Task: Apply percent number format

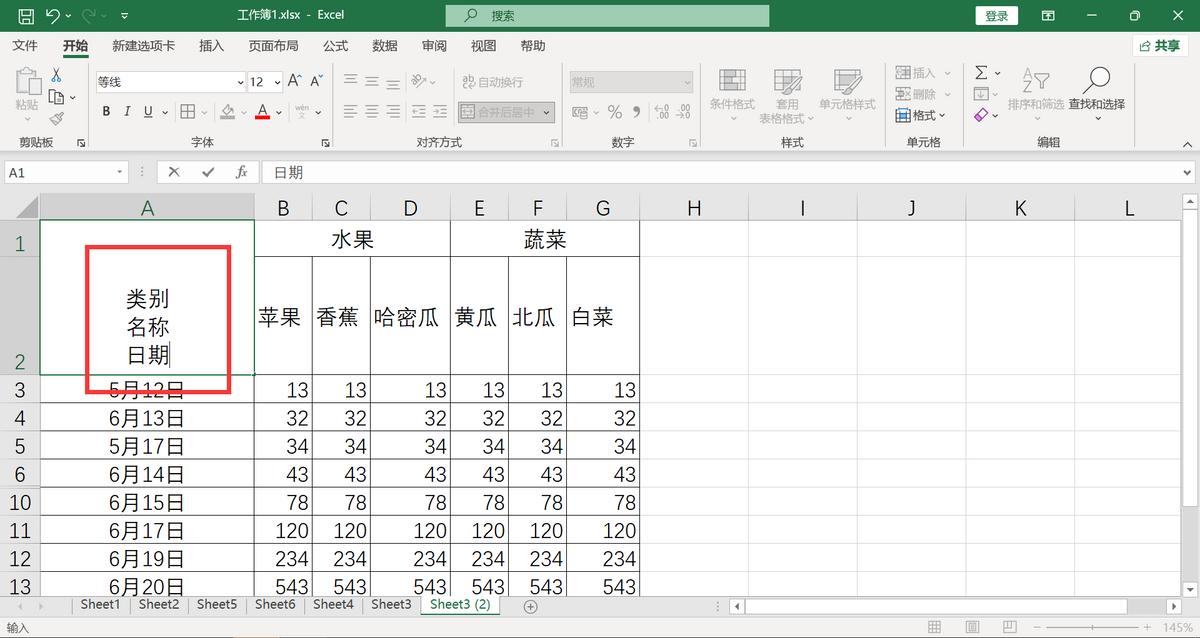Action: [615, 112]
